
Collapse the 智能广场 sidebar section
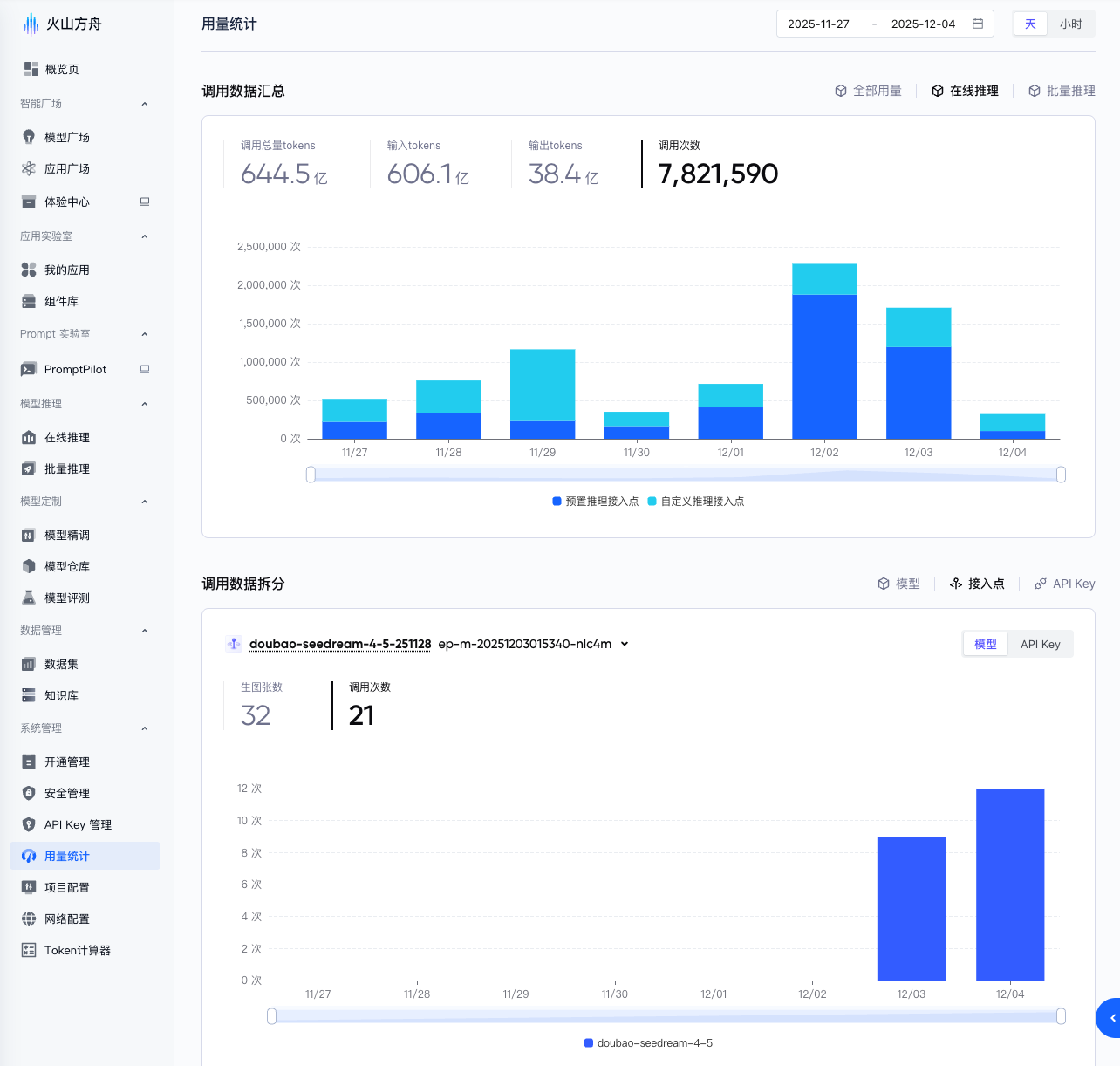point(145,104)
